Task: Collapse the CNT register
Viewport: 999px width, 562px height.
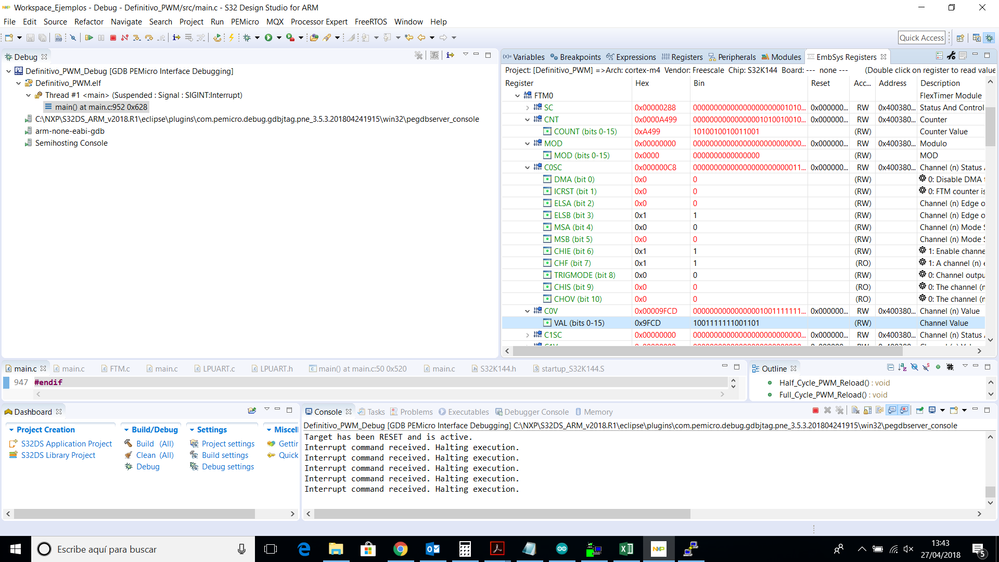Action: point(528,120)
